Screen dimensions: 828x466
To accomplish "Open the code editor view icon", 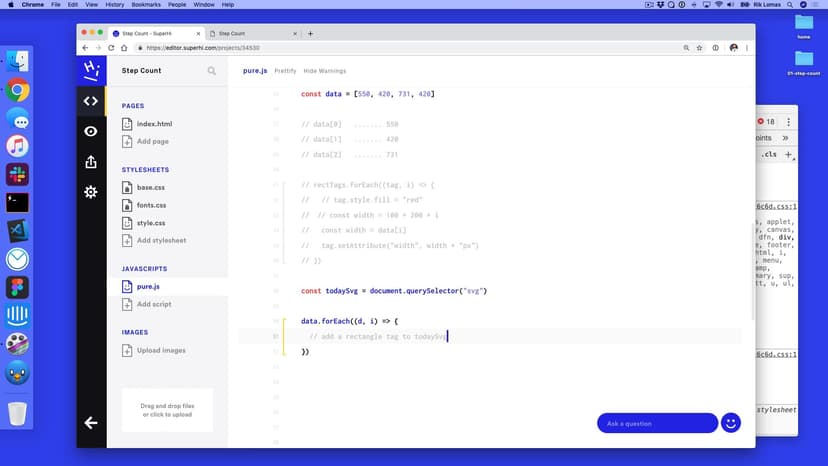I will click(x=91, y=101).
